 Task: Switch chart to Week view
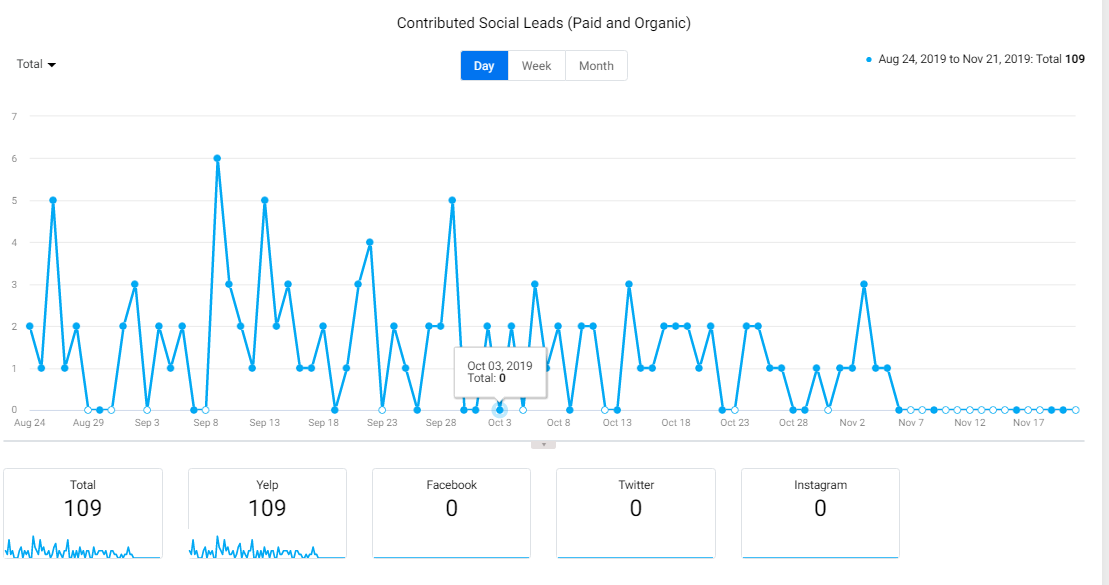(x=537, y=66)
